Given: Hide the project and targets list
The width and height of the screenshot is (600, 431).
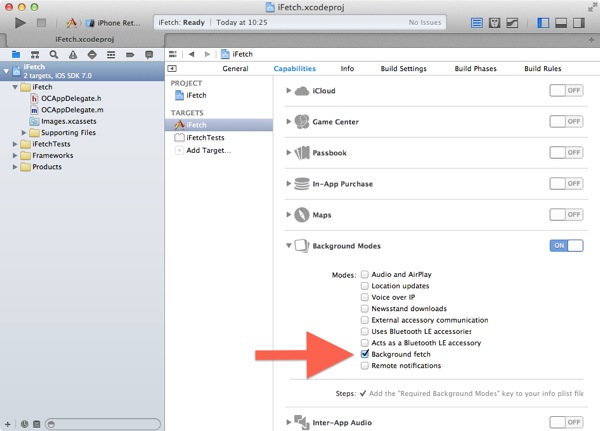Looking at the screenshot, I should [x=172, y=69].
